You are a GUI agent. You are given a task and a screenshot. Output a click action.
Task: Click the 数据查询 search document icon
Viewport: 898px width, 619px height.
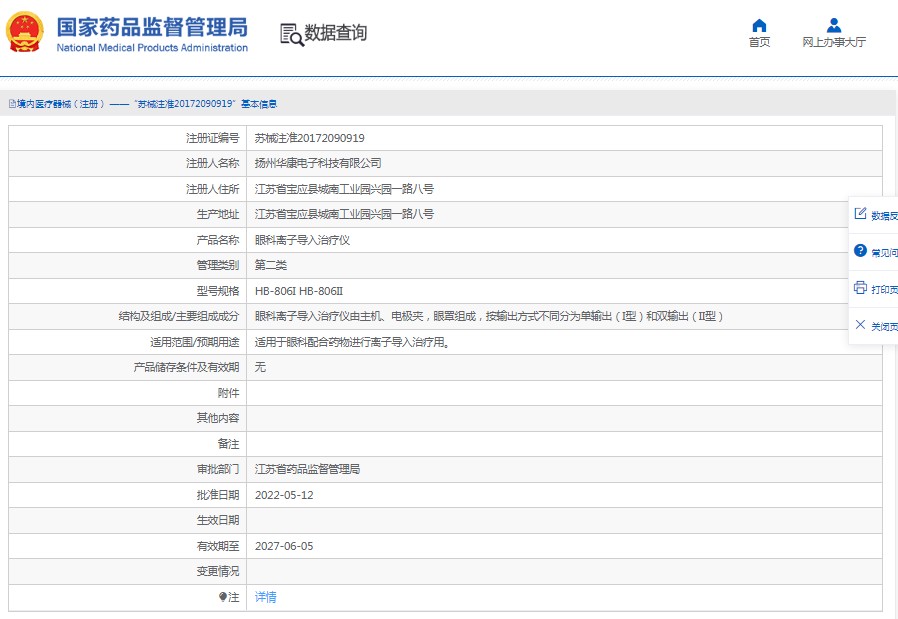pos(292,34)
